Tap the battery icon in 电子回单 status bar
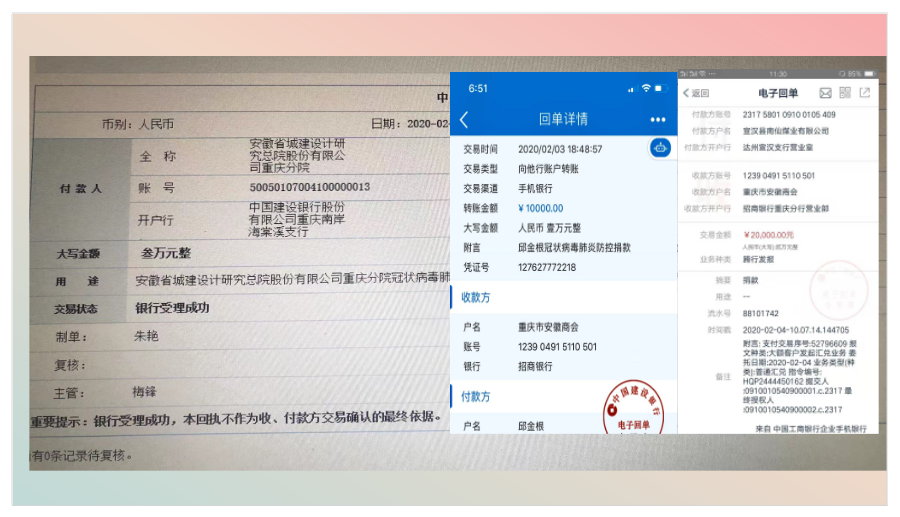Screen dimensions: 900x517 [870, 74]
